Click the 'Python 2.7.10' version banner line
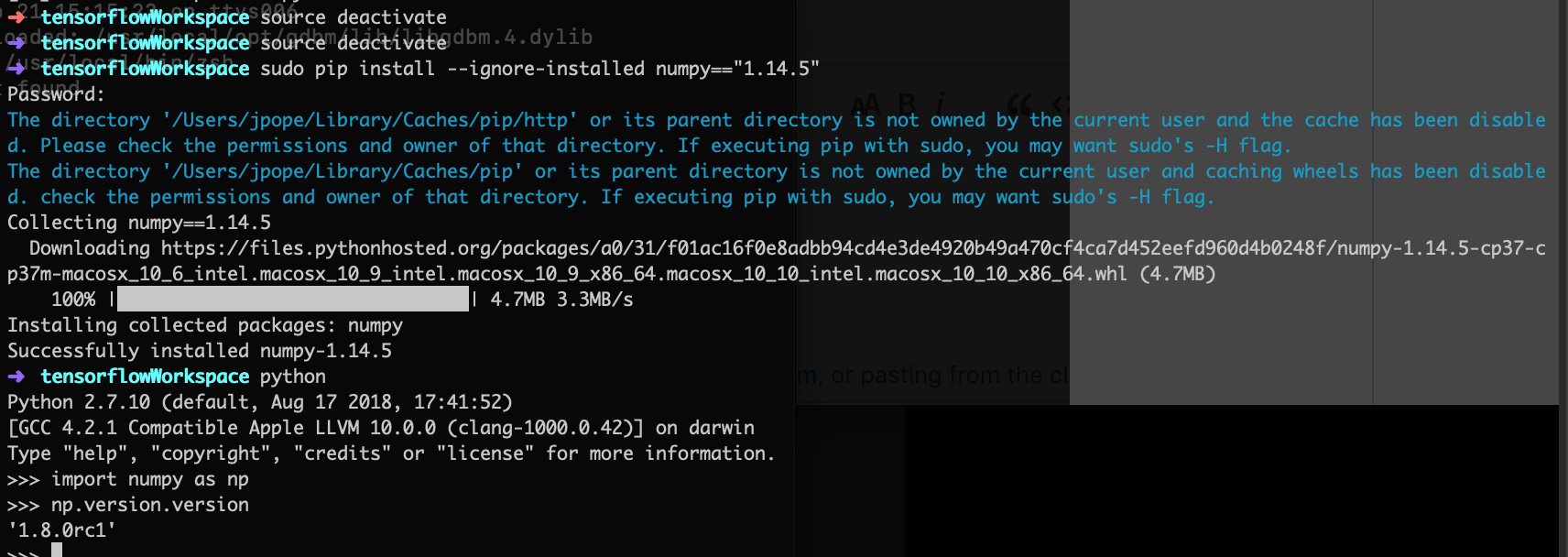Viewport: 1568px width, 557px height. coord(260,402)
